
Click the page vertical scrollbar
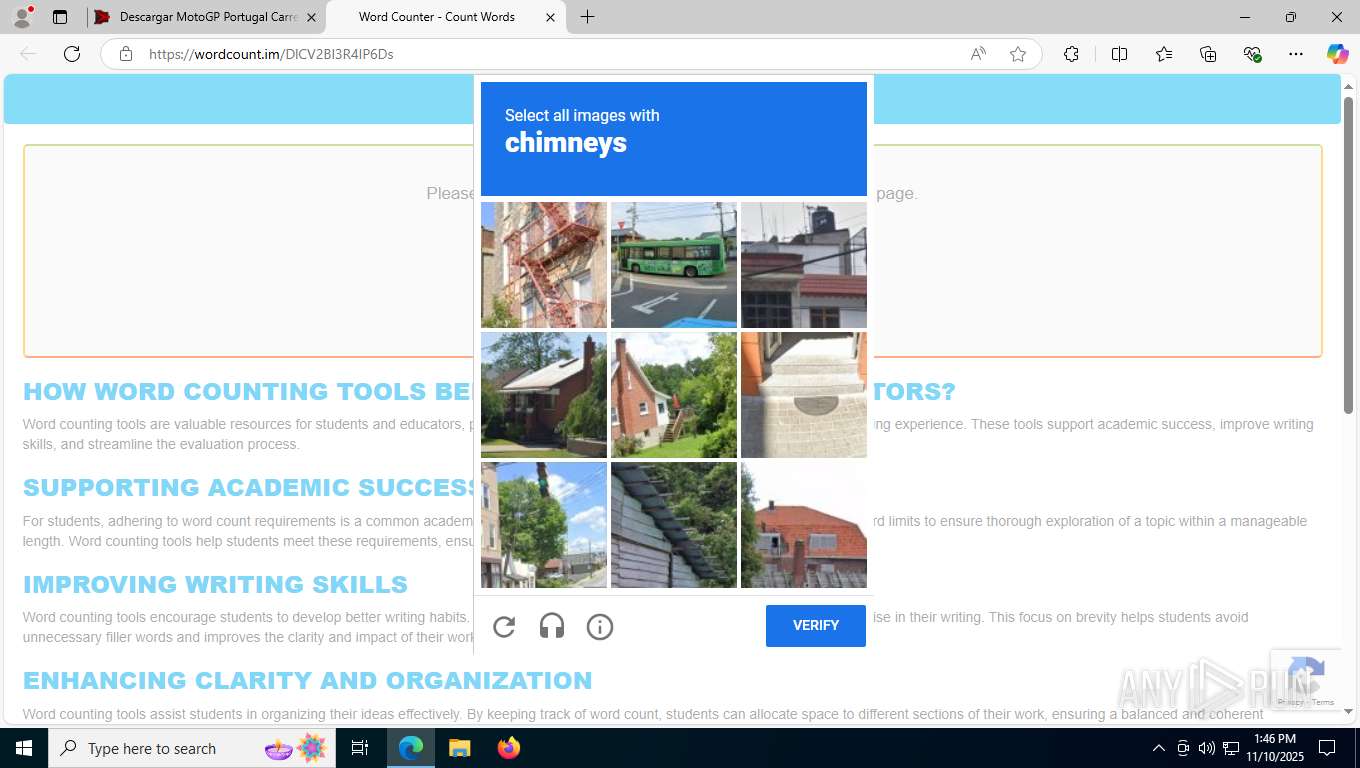[1348, 254]
